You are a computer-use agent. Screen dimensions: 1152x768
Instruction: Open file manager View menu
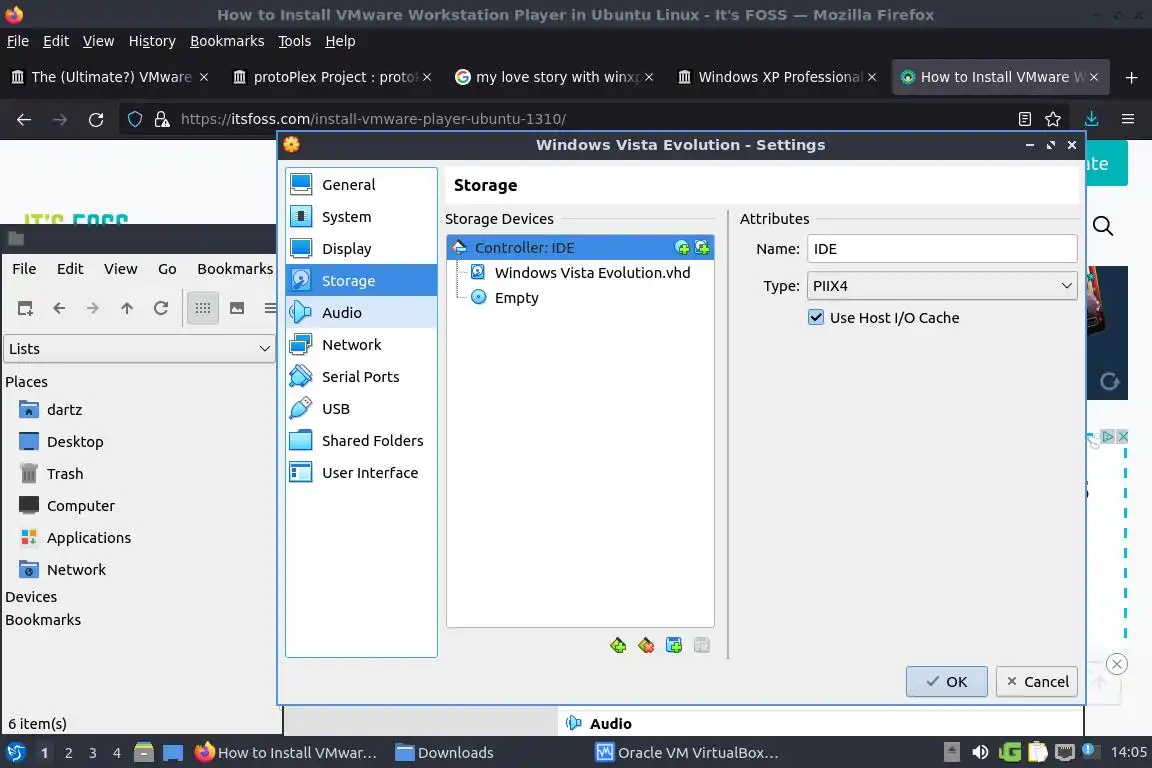click(120, 269)
